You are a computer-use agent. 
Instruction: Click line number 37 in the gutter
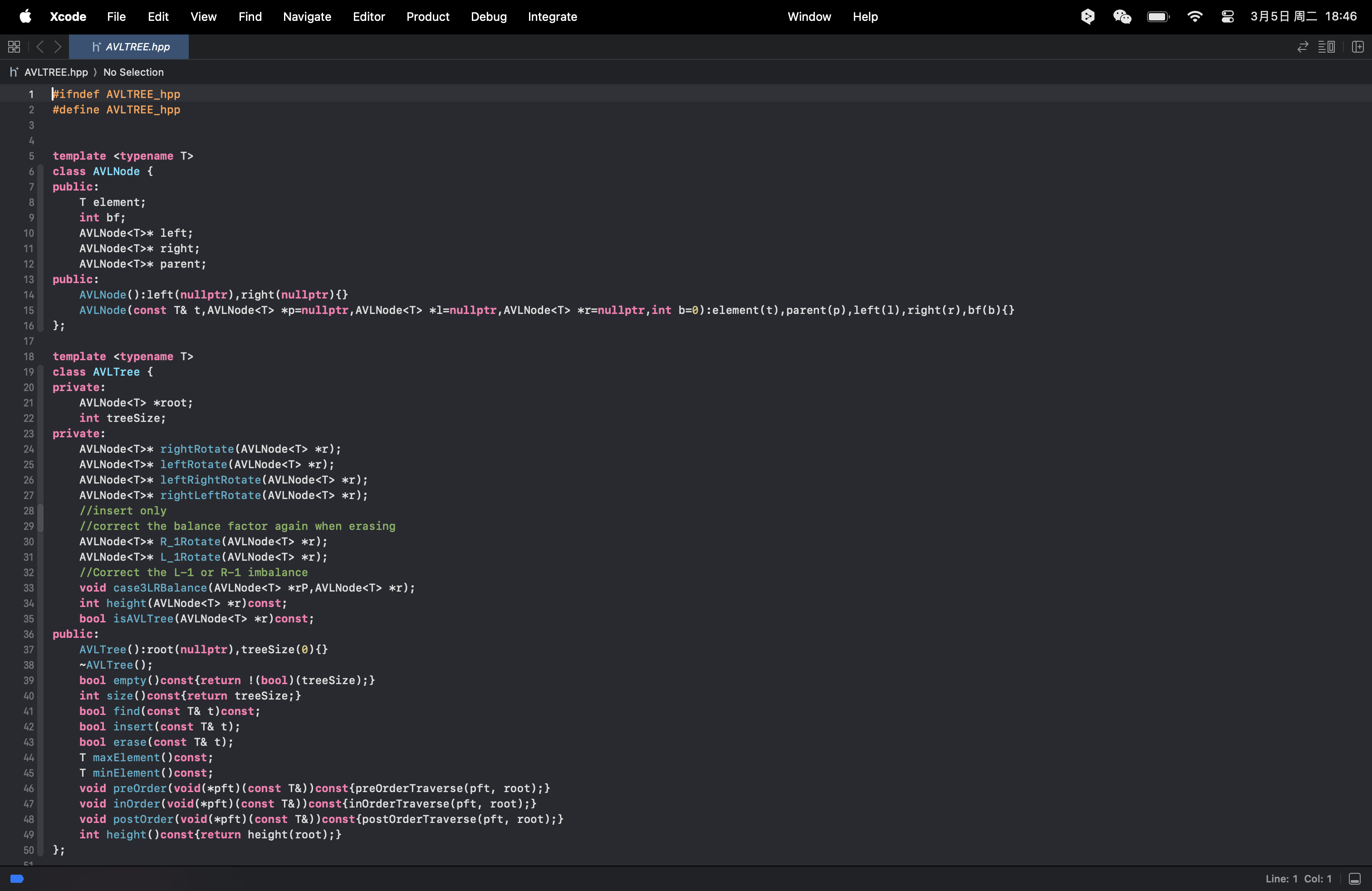tap(28, 650)
